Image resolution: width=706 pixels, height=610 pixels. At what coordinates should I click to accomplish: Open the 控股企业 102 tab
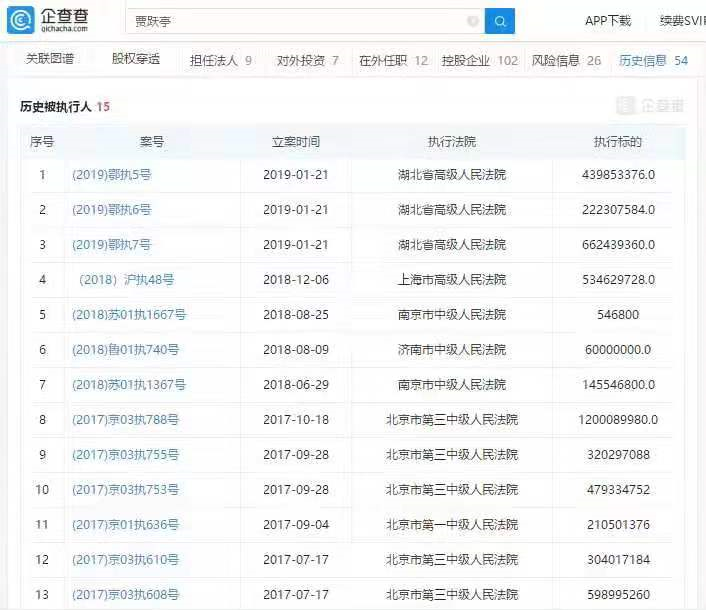click(x=480, y=60)
